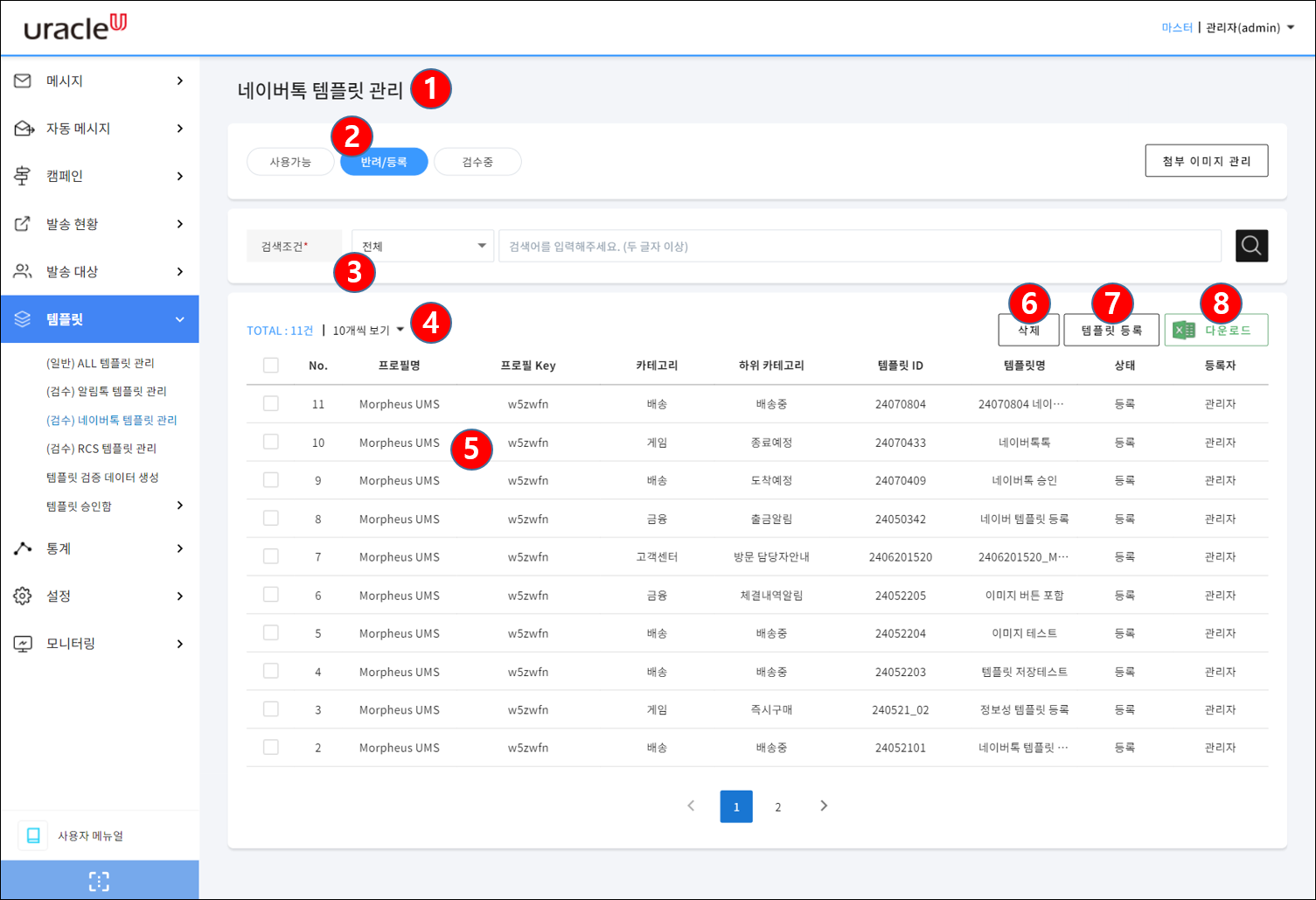This screenshot has height=900, width=1316.
Task: Open the 10개씩 보기 page size dropdown
Action: 368,330
